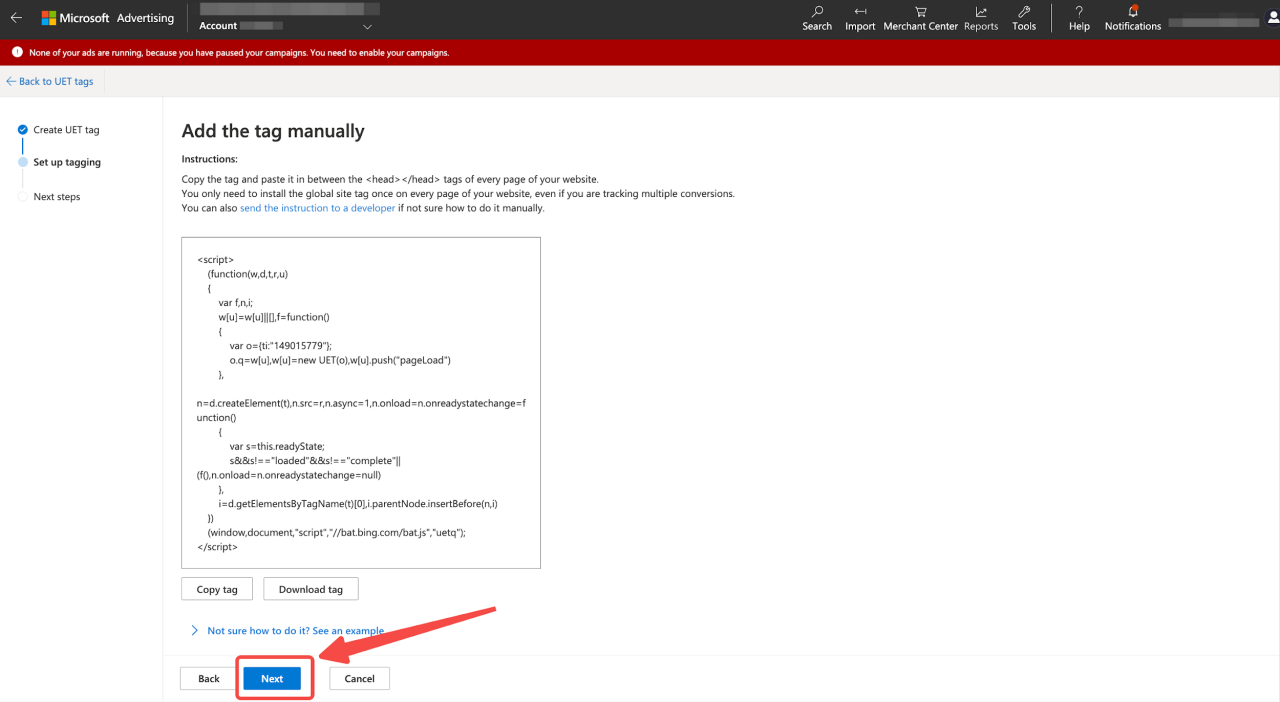The image size is (1280, 702).
Task: Open Merchant Center
Action: [x=920, y=18]
